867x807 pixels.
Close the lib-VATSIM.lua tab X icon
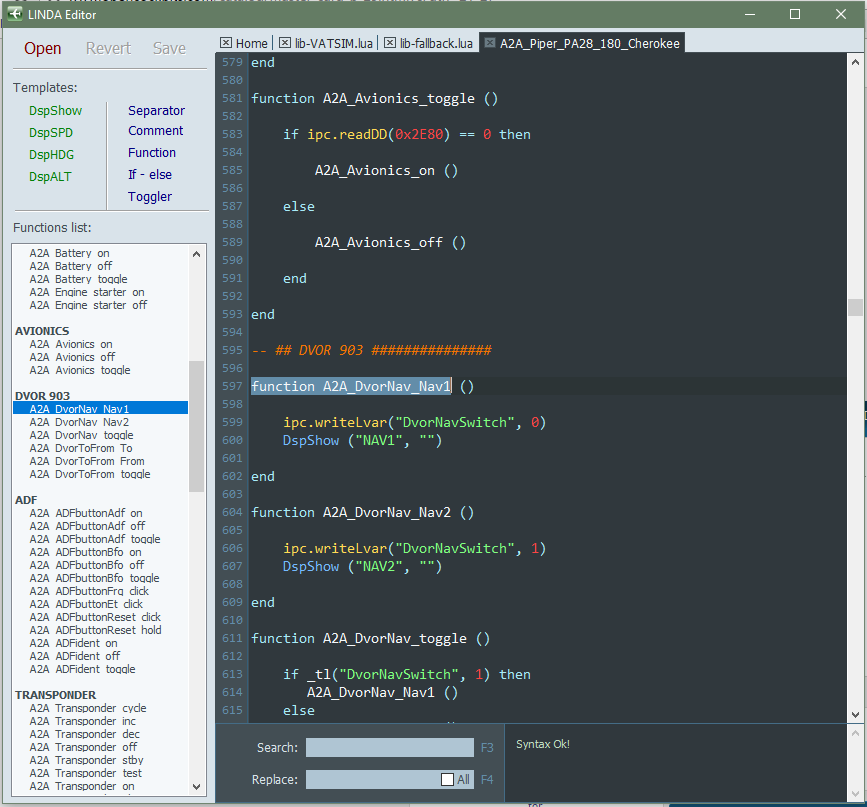284,43
